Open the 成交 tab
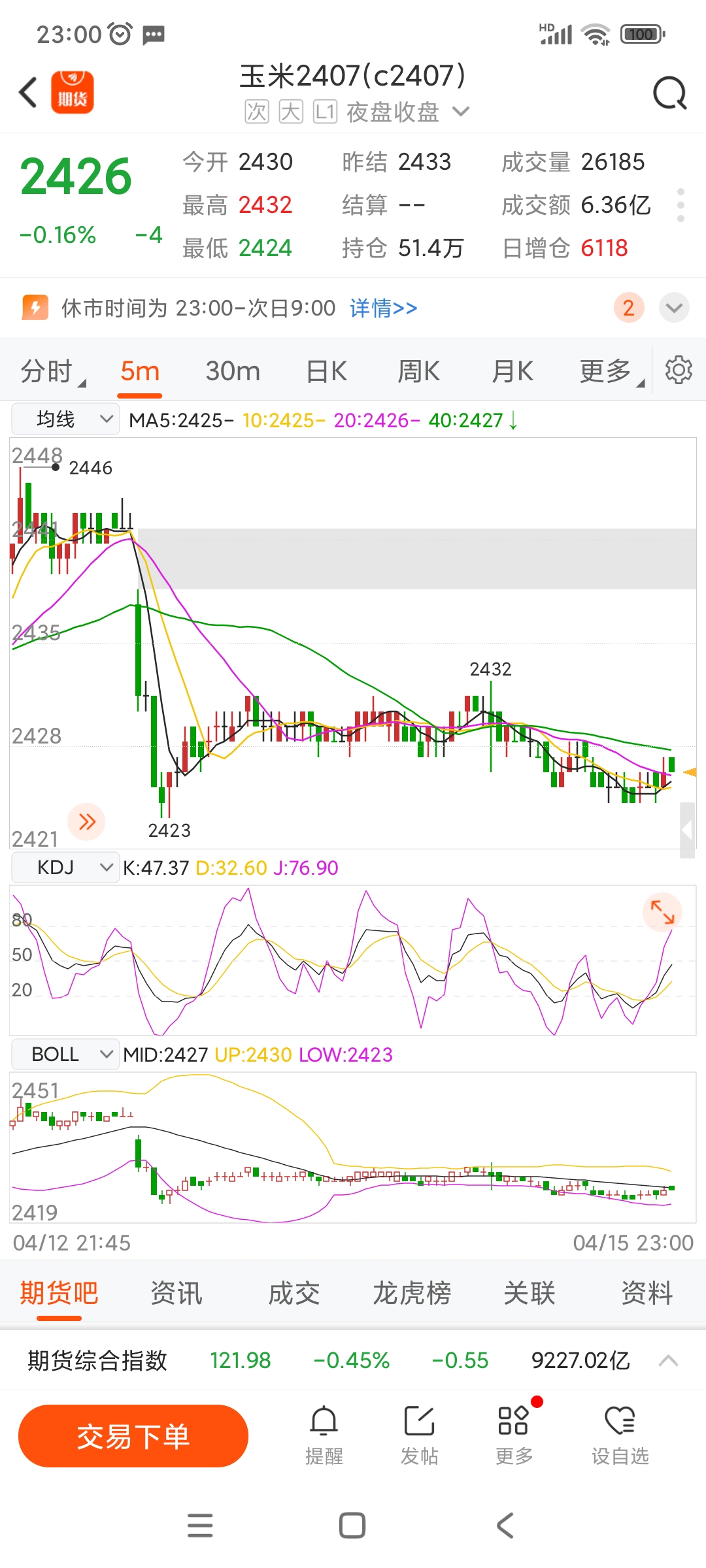Viewport: 706px width, 1568px height. click(x=294, y=1292)
